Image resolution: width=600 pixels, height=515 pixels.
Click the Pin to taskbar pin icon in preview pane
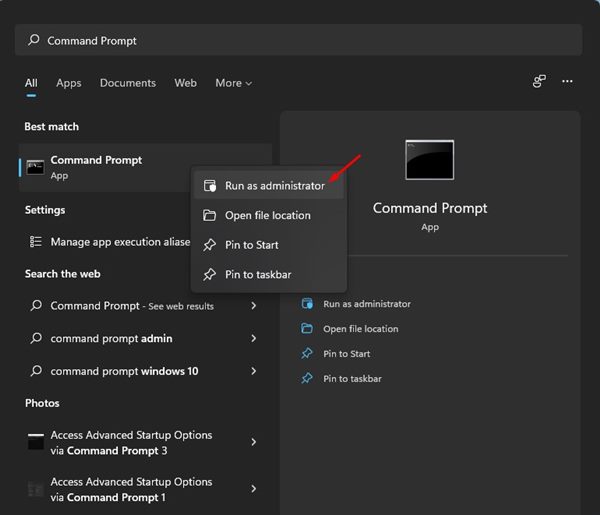click(307, 378)
